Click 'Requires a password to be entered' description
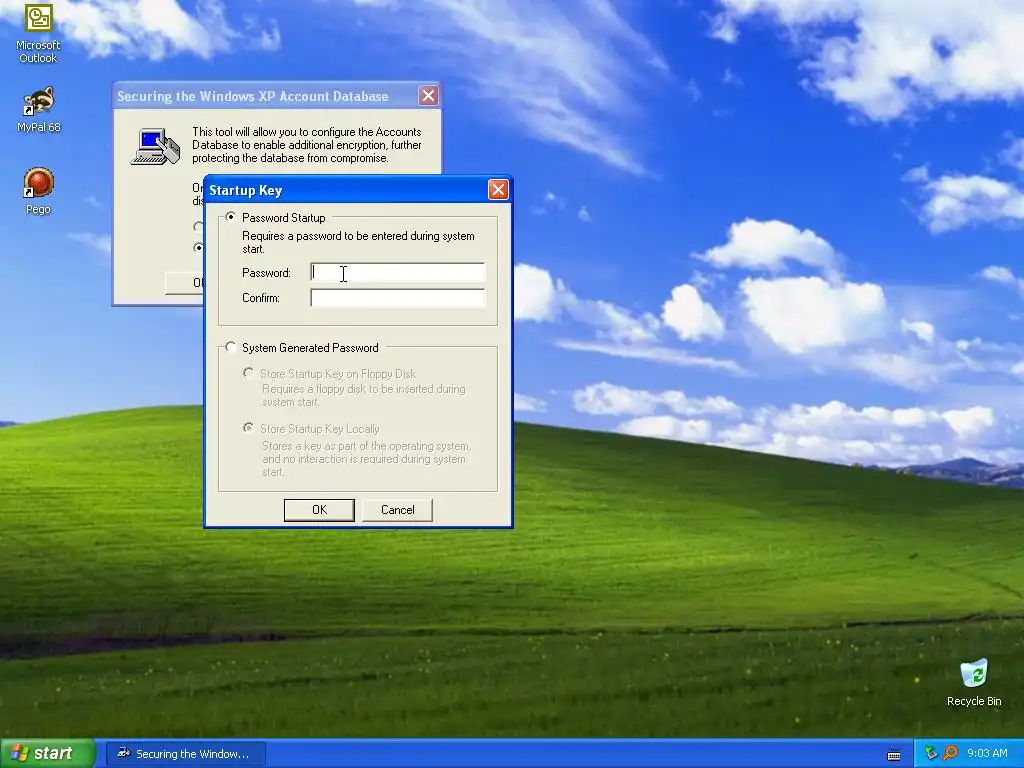 pyautogui.click(x=358, y=242)
